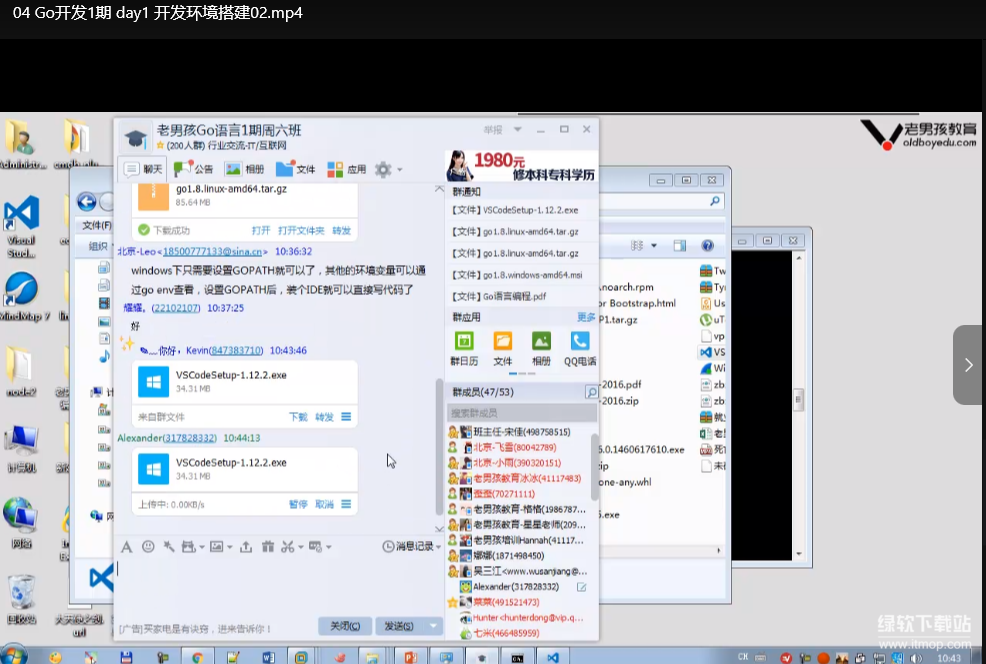Click the magic emoticon wand icon
This screenshot has width=986, height=664.
[x=169, y=547]
